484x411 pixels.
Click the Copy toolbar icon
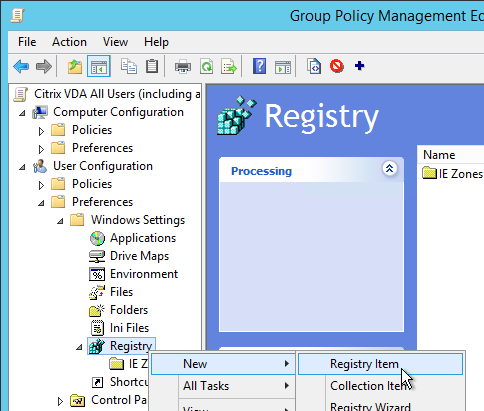(129, 66)
